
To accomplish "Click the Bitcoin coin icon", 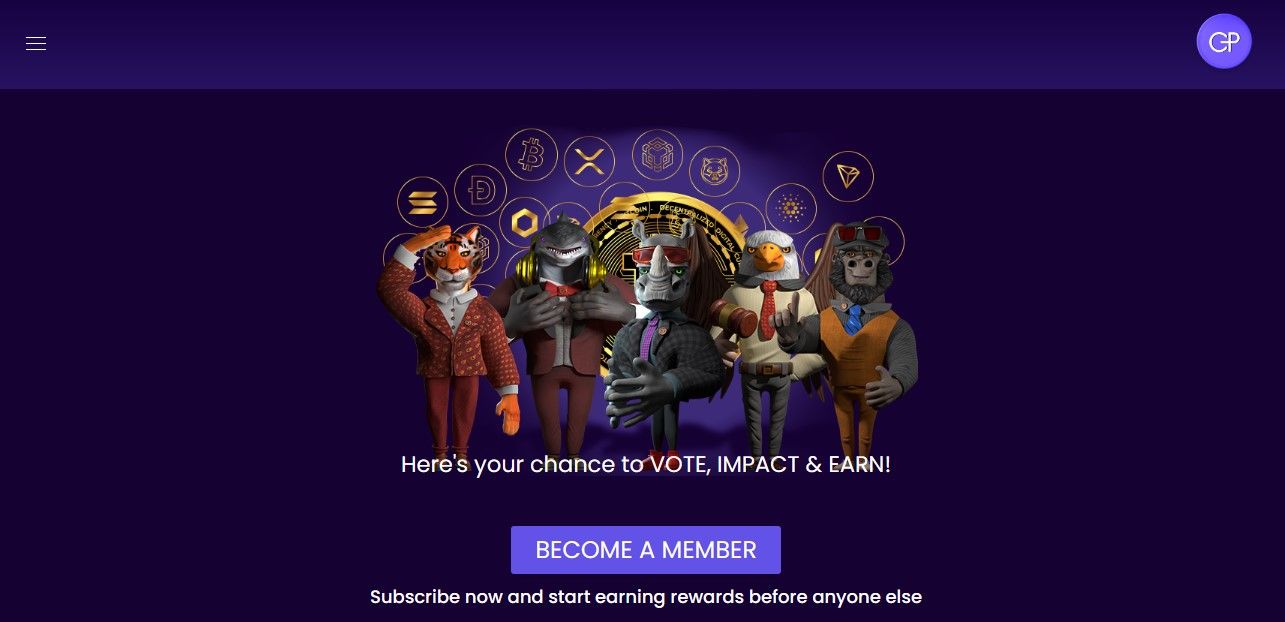I will 531,155.
